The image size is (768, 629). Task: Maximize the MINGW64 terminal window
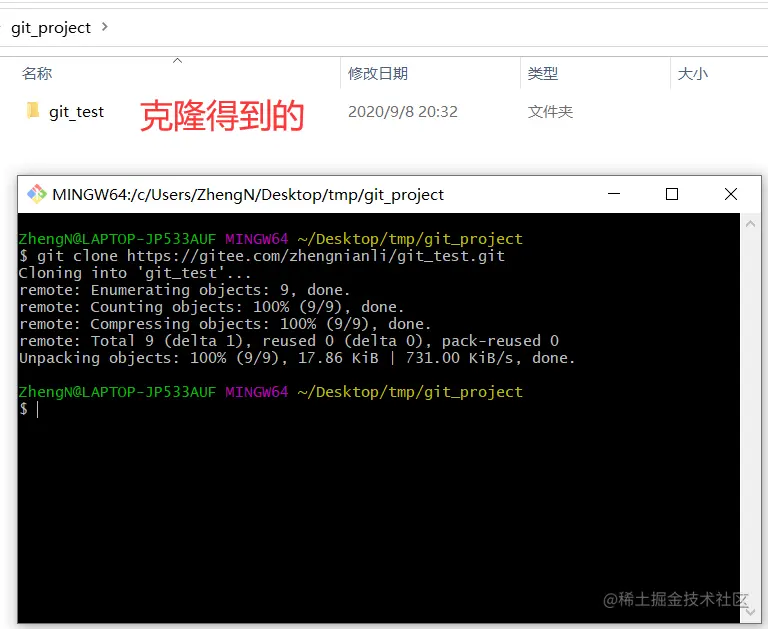tap(672, 194)
